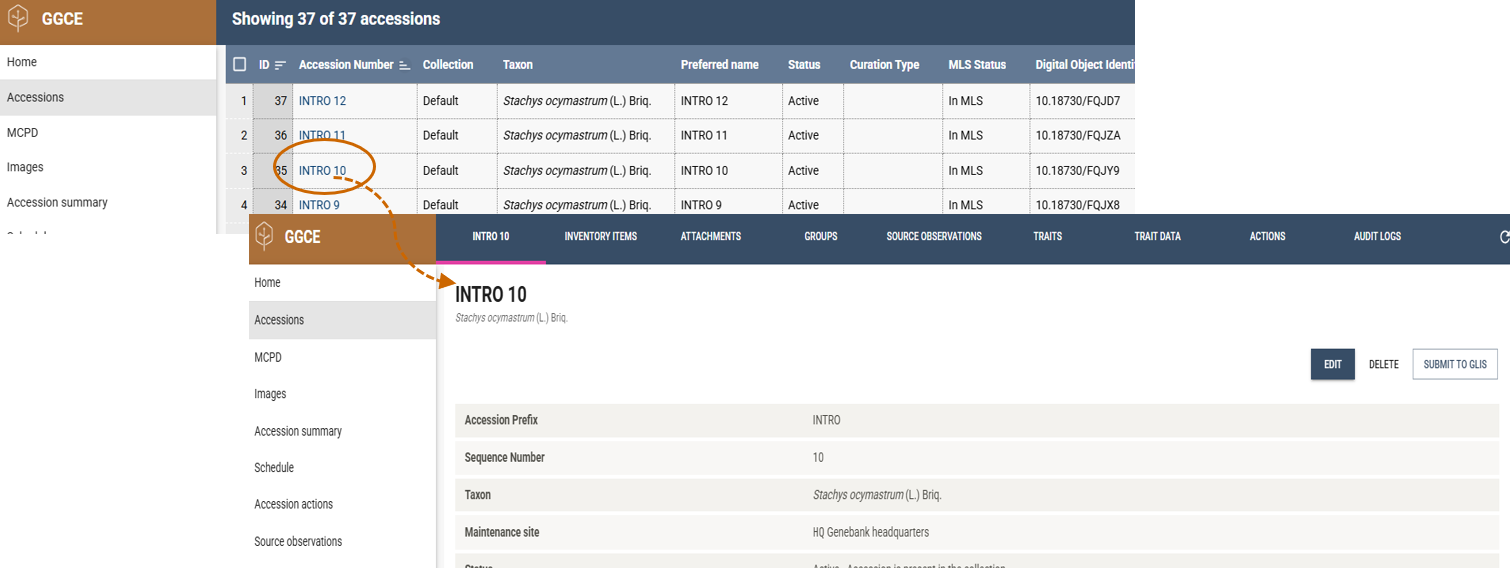The height and width of the screenshot is (568, 1510).
Task: Select Source observations in the sidebar
Action: [x=298, y=541]
